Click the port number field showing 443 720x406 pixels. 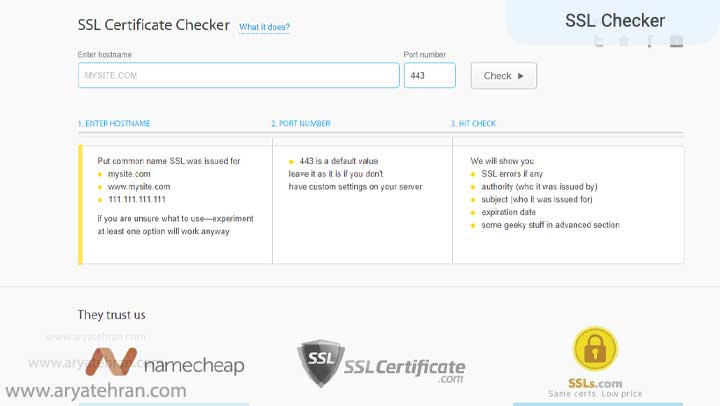430,75
